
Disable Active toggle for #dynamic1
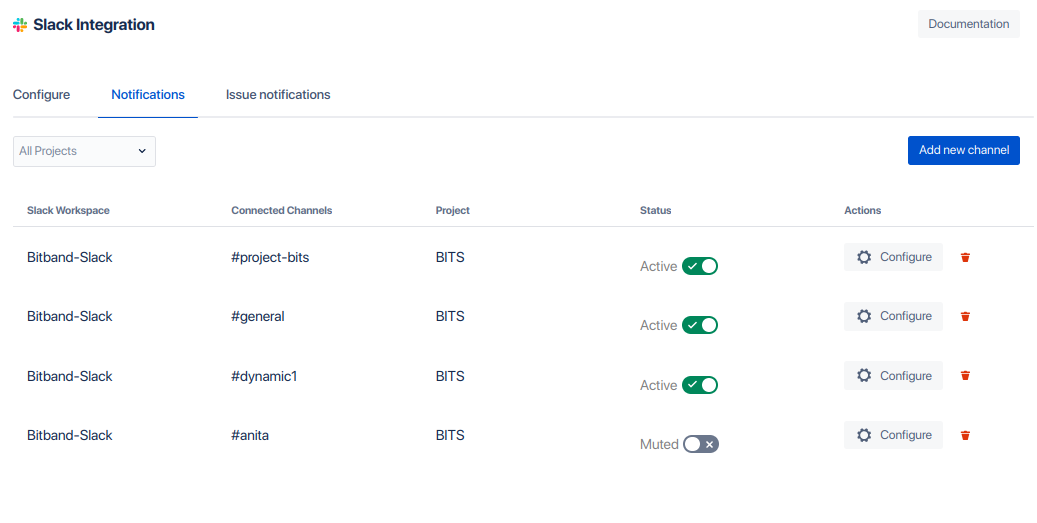tap(700, 385)
